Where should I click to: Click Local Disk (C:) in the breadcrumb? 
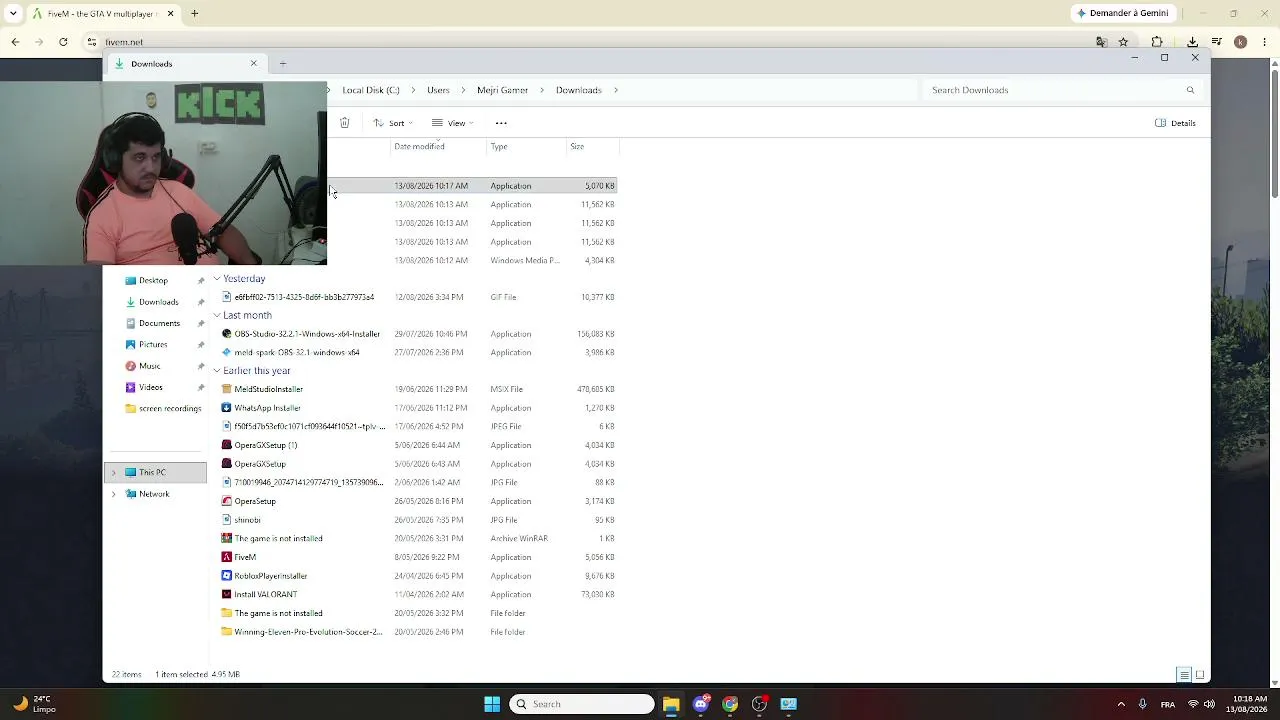click(x=371, y=90)
